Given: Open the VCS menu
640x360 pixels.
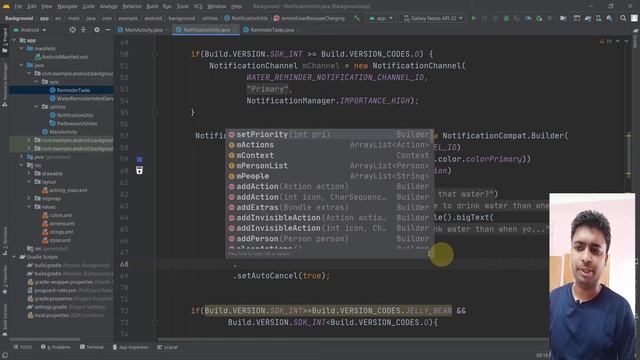Looking at the screenshot, I should pyautogui.click(x=198, y=7).
